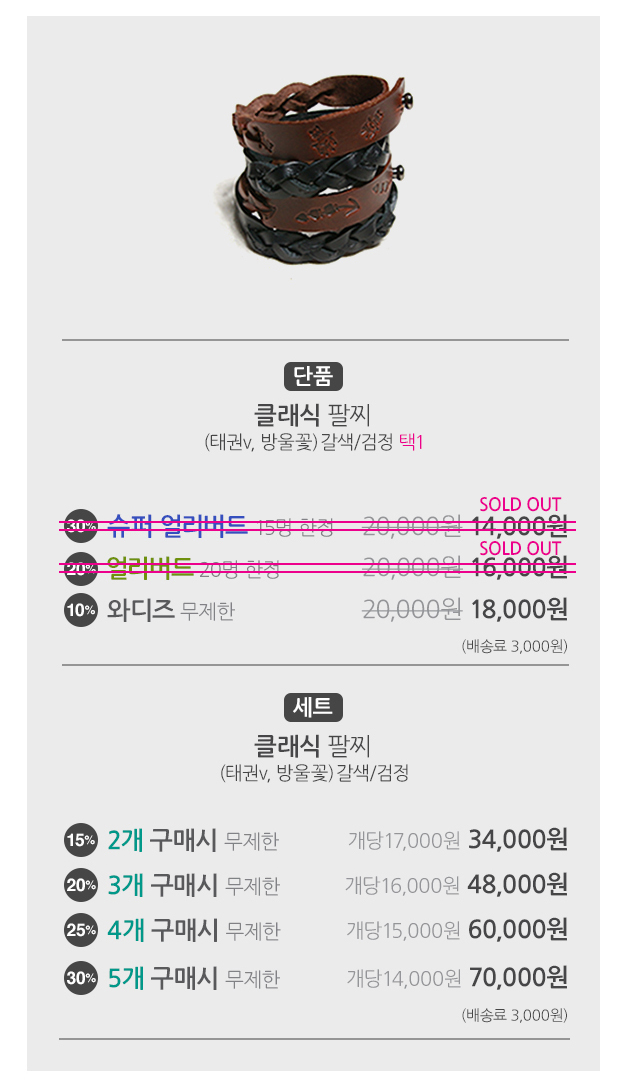Choose the 3개 구매시 set option

click(192, 885)
